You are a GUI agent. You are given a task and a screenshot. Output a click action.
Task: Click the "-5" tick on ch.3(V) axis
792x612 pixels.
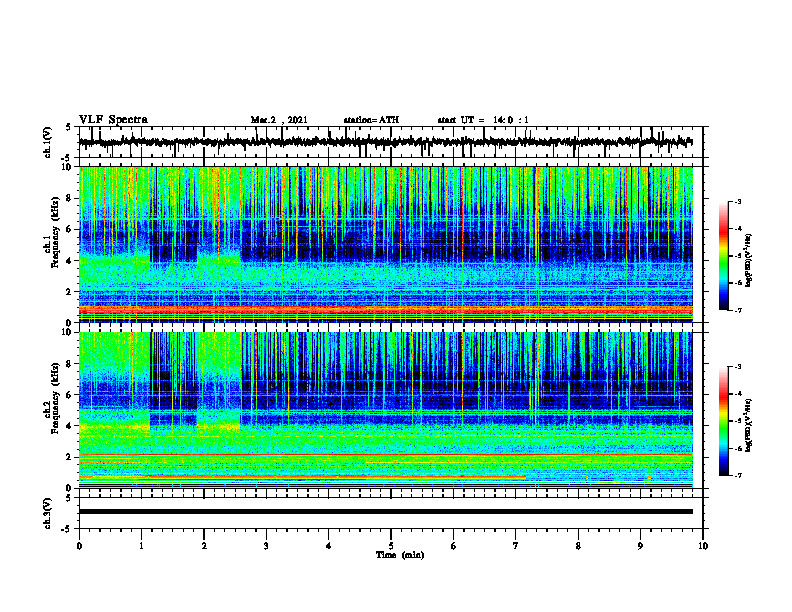click(67, 529)
